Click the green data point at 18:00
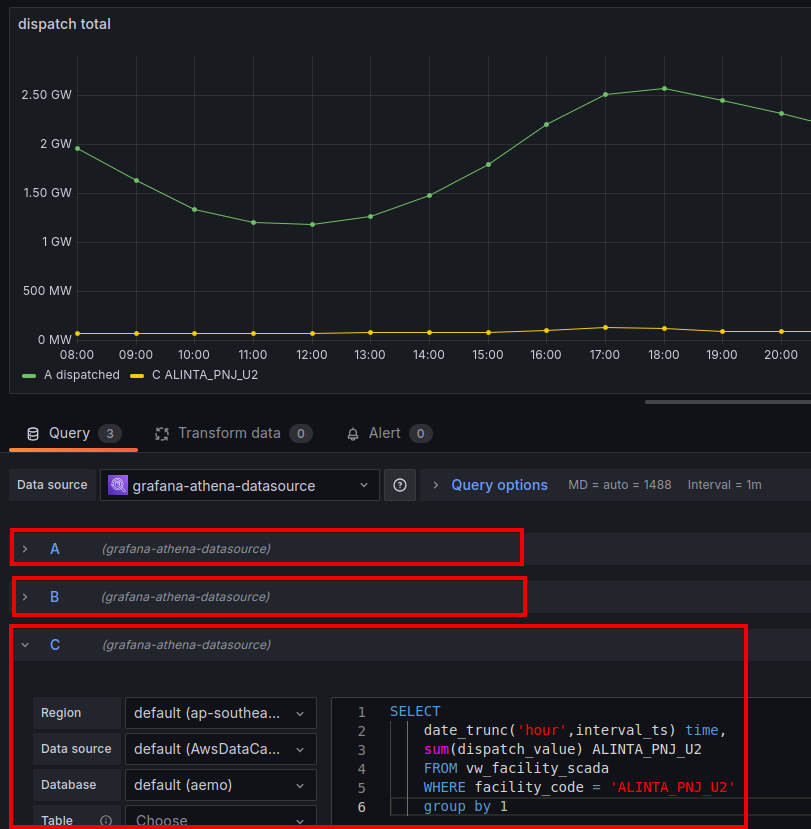Image resolution: width=811 pixels, height=829 pixels. (665, 89)
